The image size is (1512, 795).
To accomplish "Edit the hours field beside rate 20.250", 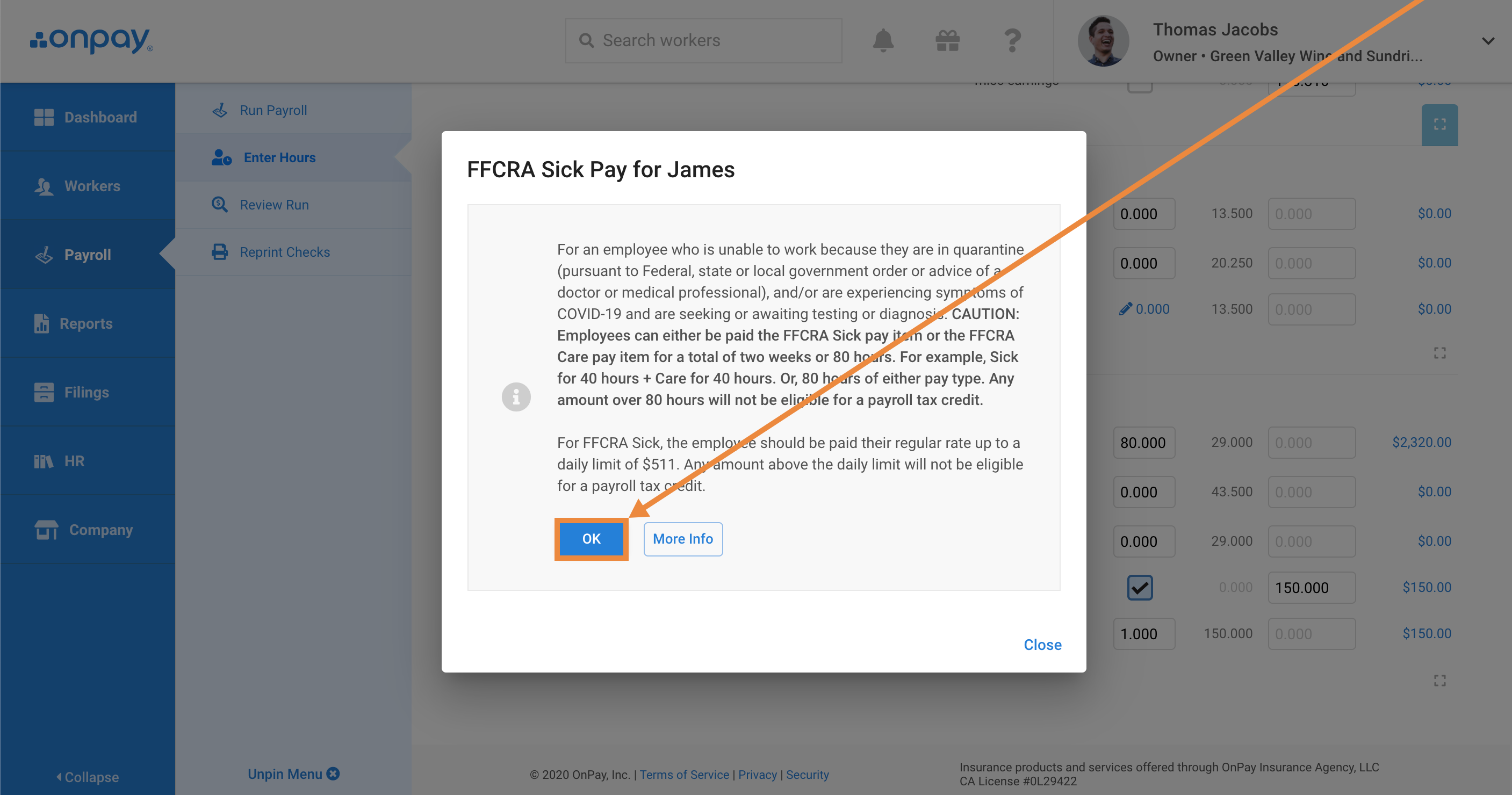I will pos(1143,263).
